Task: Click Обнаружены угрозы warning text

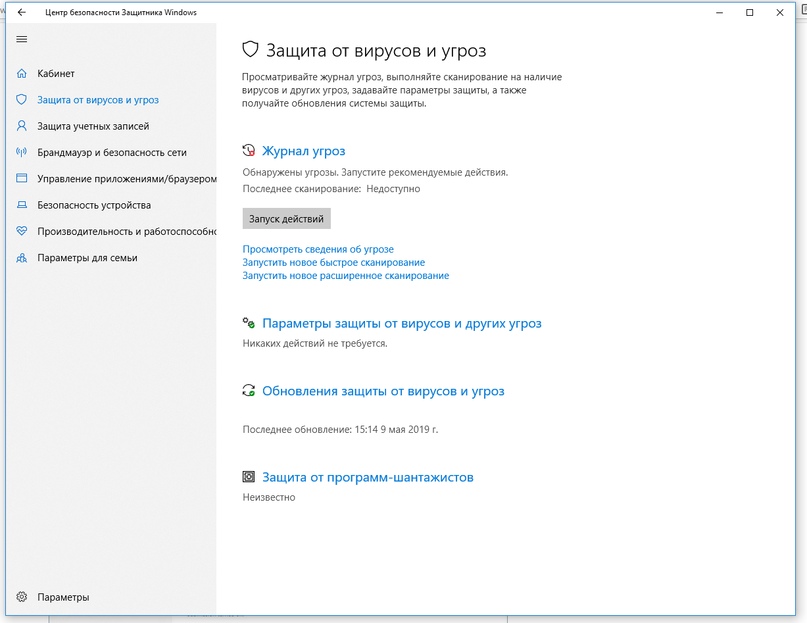Action: tap(375, 172)
